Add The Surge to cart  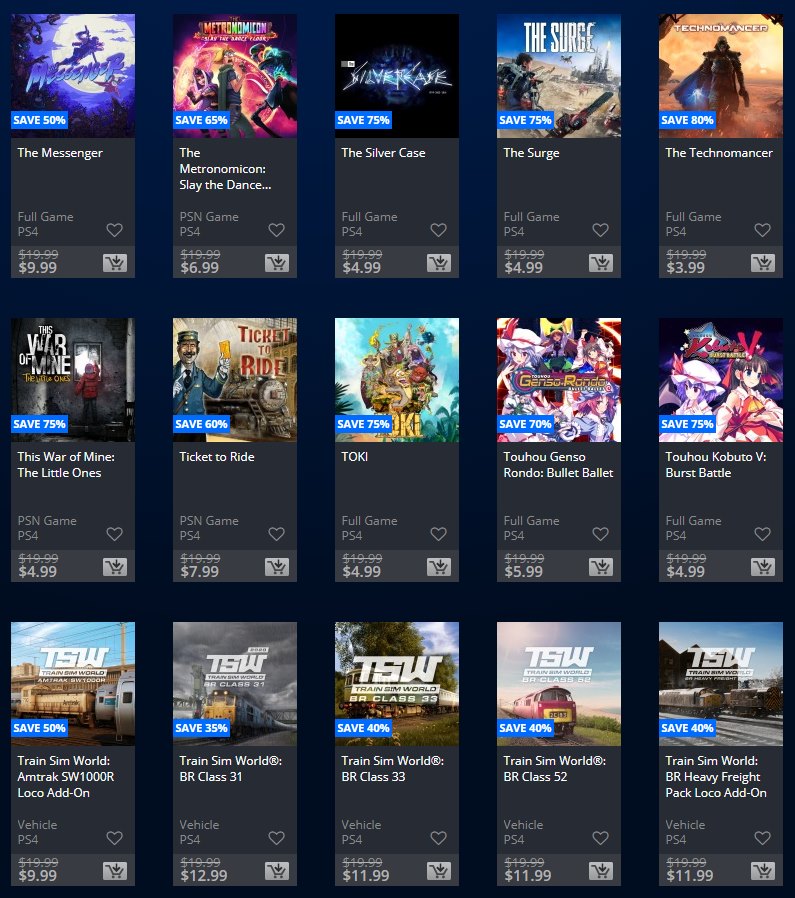pos(600,263)
